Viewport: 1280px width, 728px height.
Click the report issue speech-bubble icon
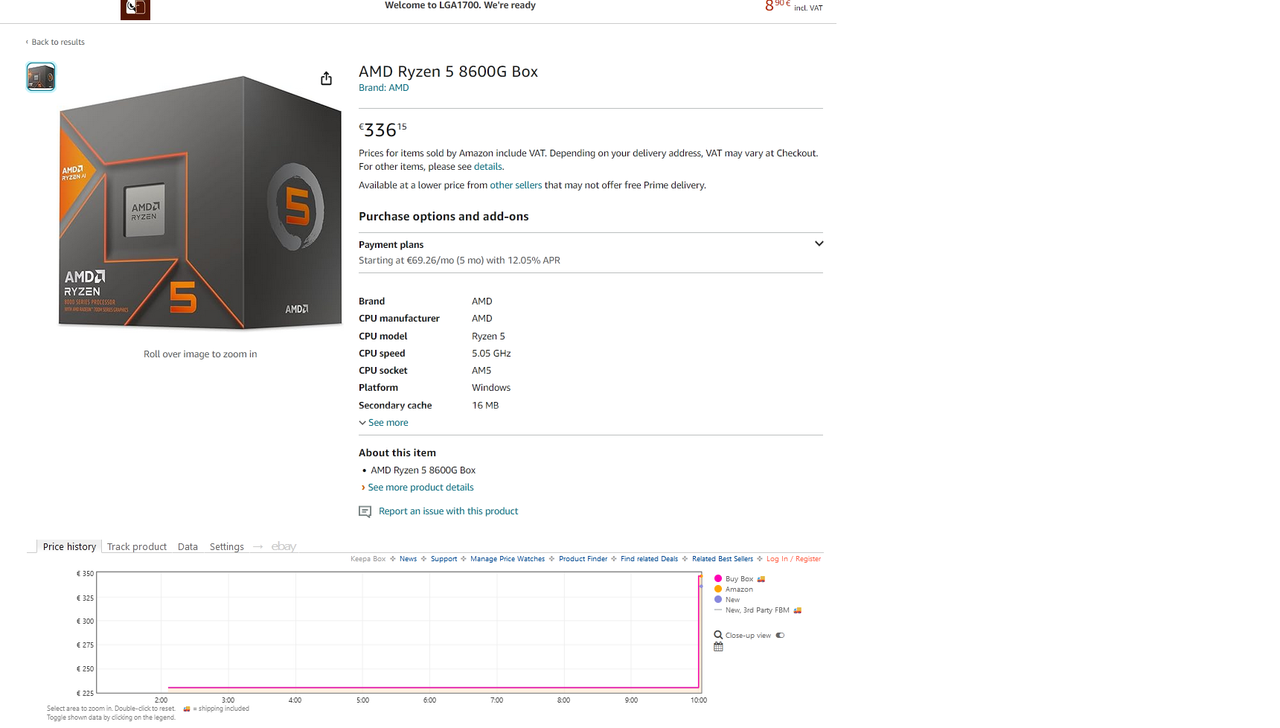click(x=365, y=511)
